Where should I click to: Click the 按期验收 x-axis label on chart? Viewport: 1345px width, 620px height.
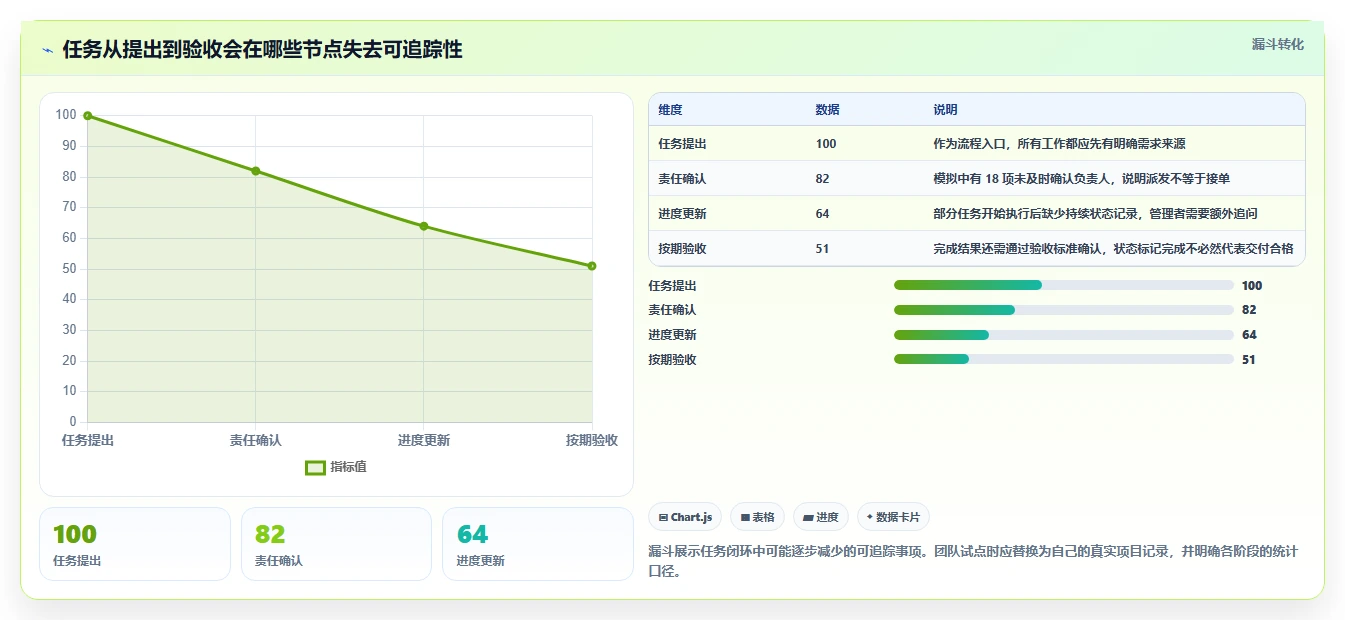point(592,441)
